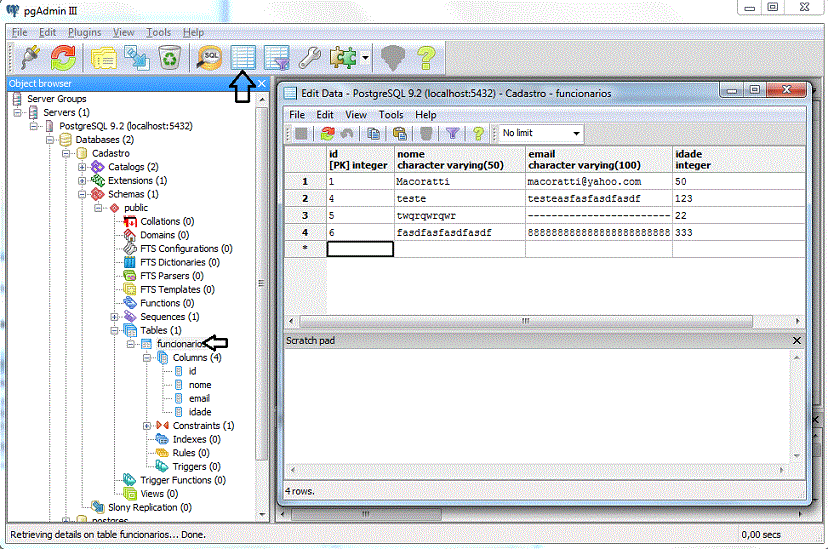Click the connect to server plug icon
The height and width of the screenshot is (549, 828).
30,58
